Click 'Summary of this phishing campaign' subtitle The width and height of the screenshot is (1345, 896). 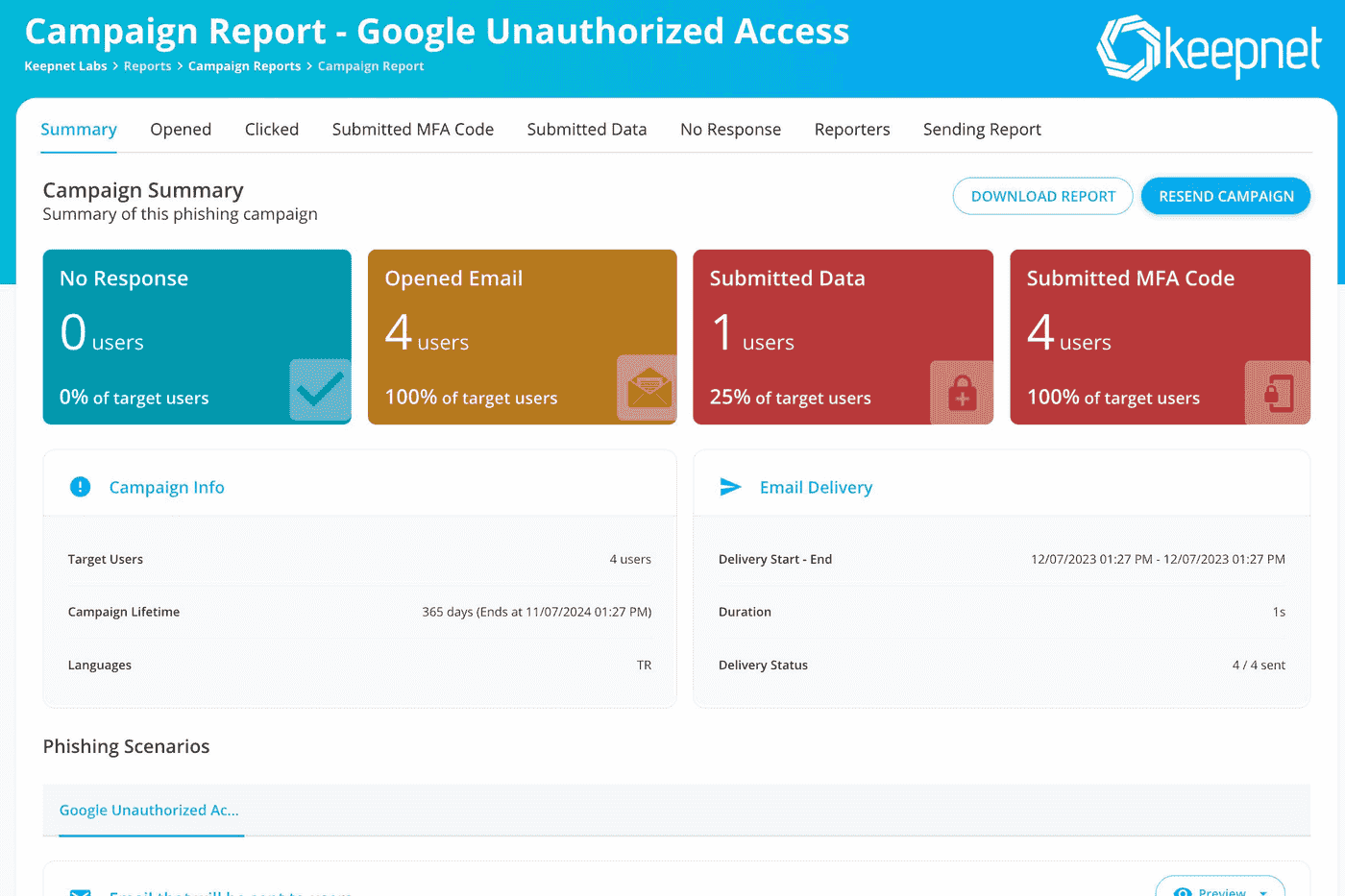coord(180,214)
